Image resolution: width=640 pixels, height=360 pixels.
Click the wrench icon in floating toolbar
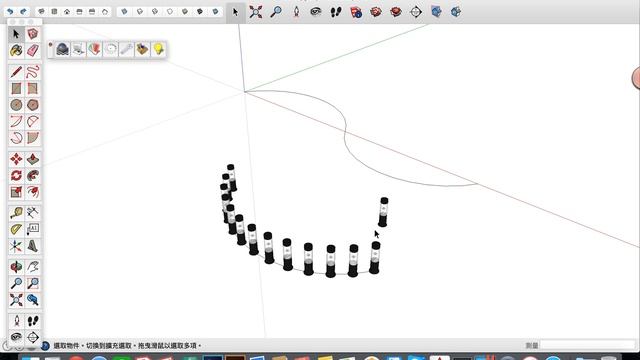point(126,49)
